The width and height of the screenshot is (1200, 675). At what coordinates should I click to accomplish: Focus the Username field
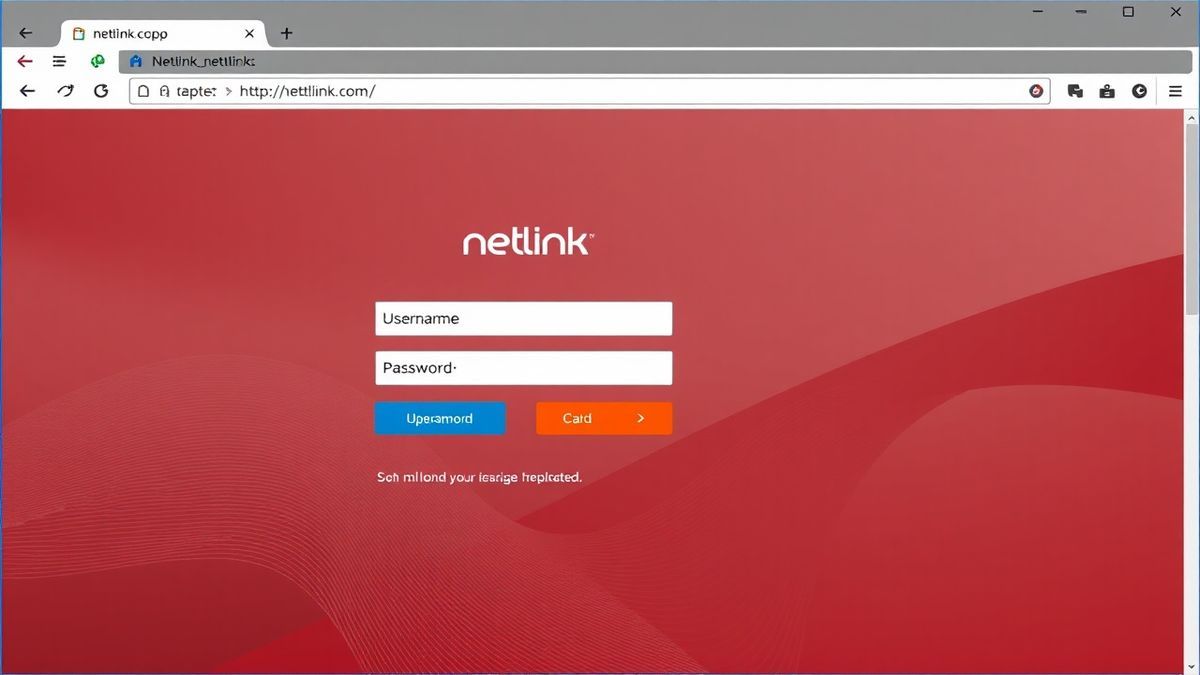click(x=523, y=319)
